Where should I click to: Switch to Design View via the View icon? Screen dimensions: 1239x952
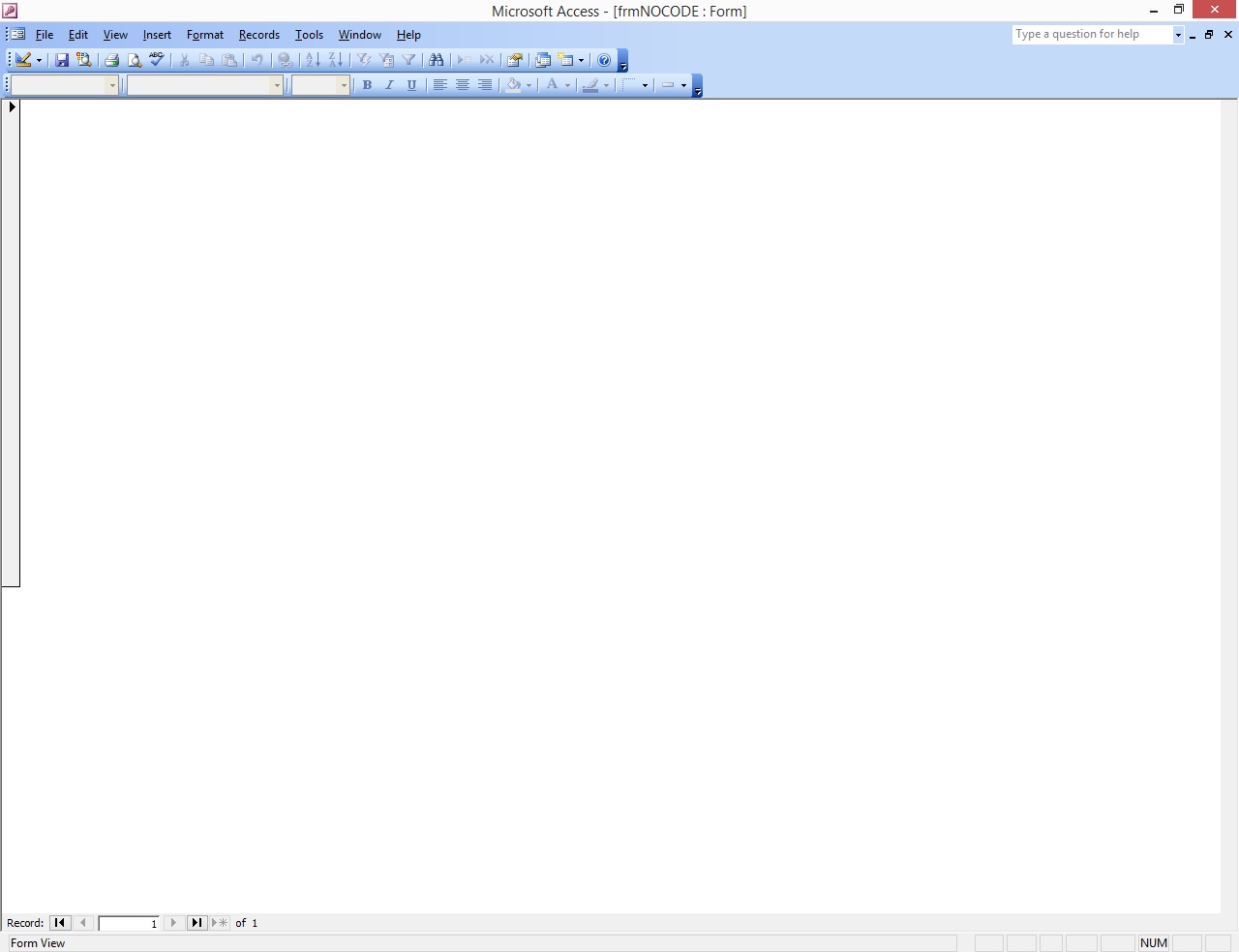pyautogui.click(x=23, y=60)
